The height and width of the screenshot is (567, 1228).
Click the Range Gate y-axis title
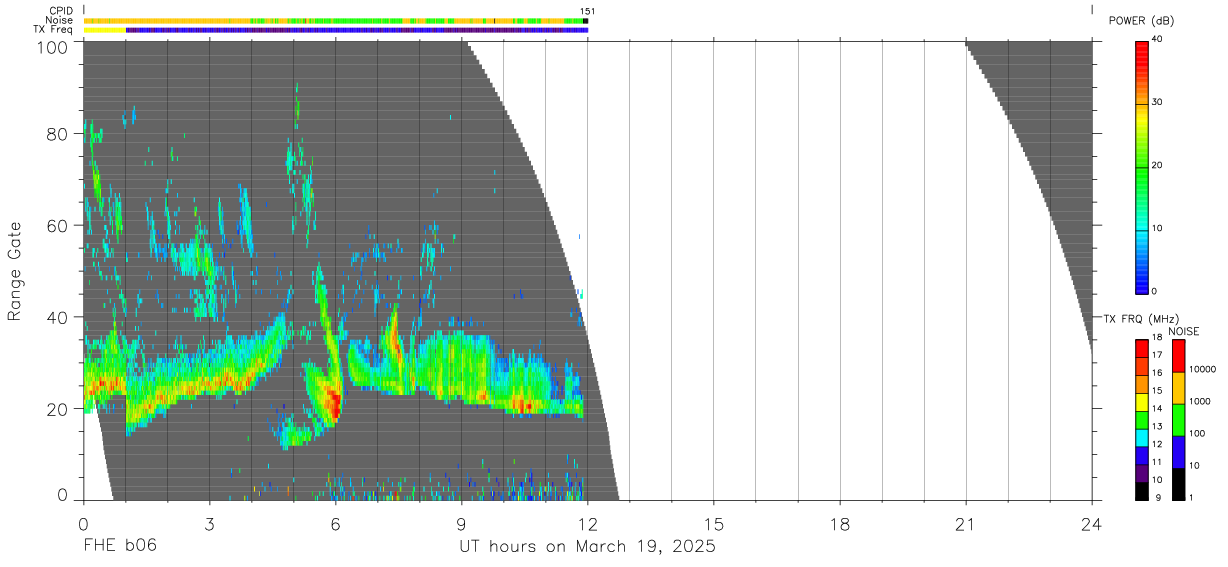point(15,272)
